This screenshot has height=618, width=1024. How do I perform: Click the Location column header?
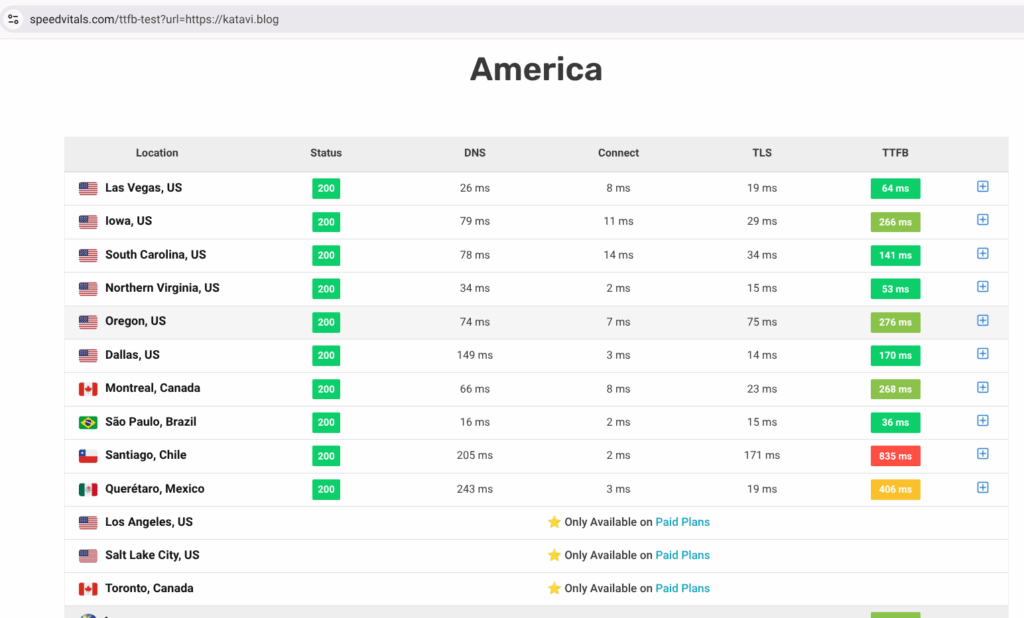(157, 153)
